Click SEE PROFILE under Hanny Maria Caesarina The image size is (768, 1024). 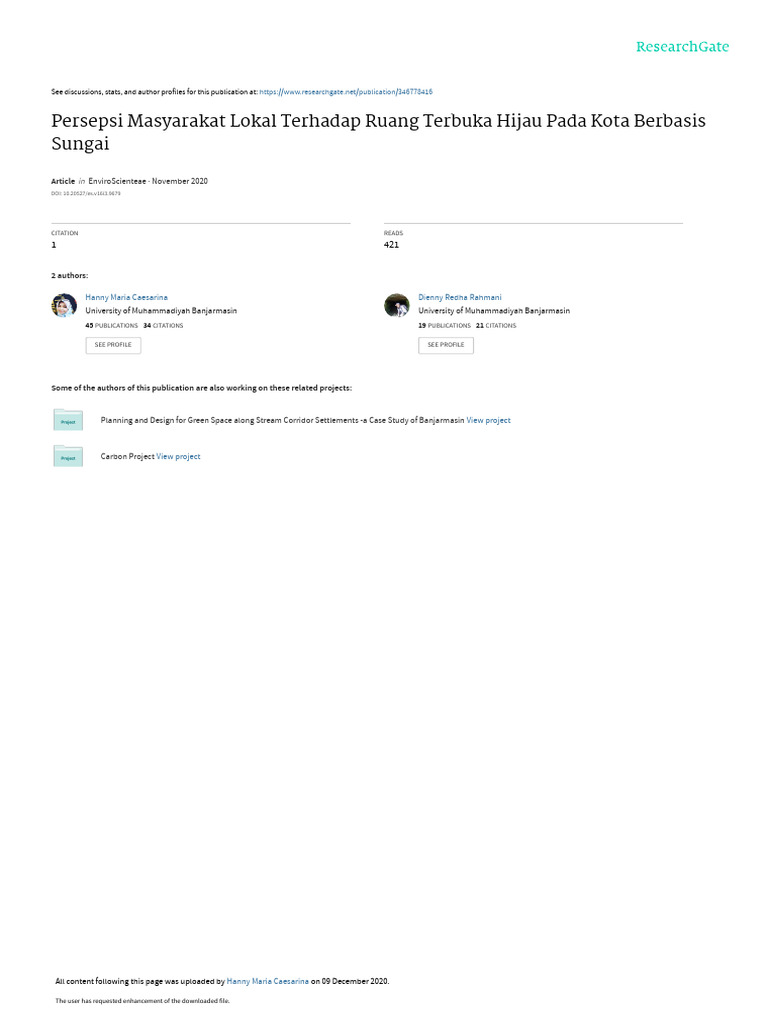[x=113, y=345]
